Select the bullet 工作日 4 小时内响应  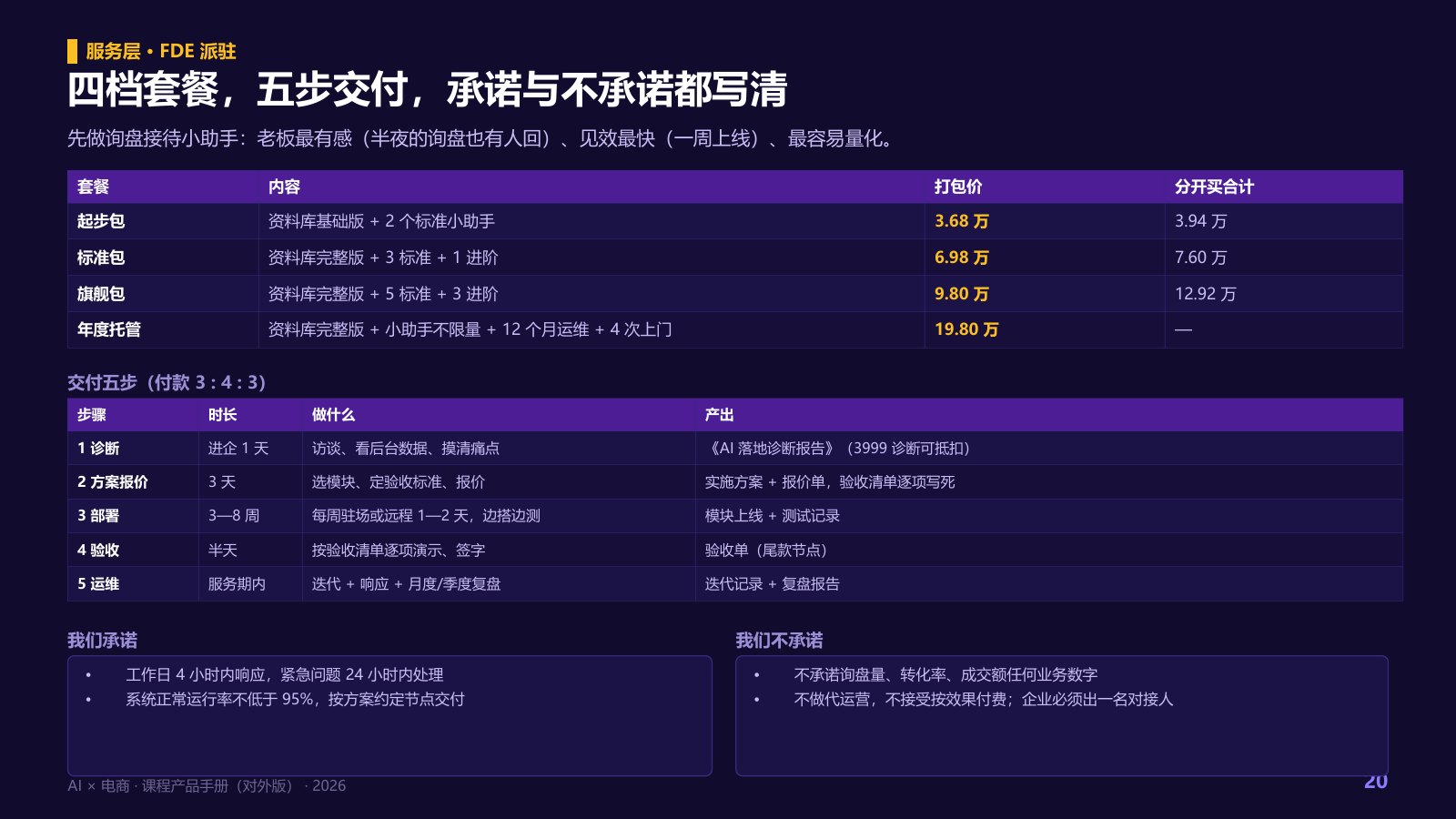point(285,675)
